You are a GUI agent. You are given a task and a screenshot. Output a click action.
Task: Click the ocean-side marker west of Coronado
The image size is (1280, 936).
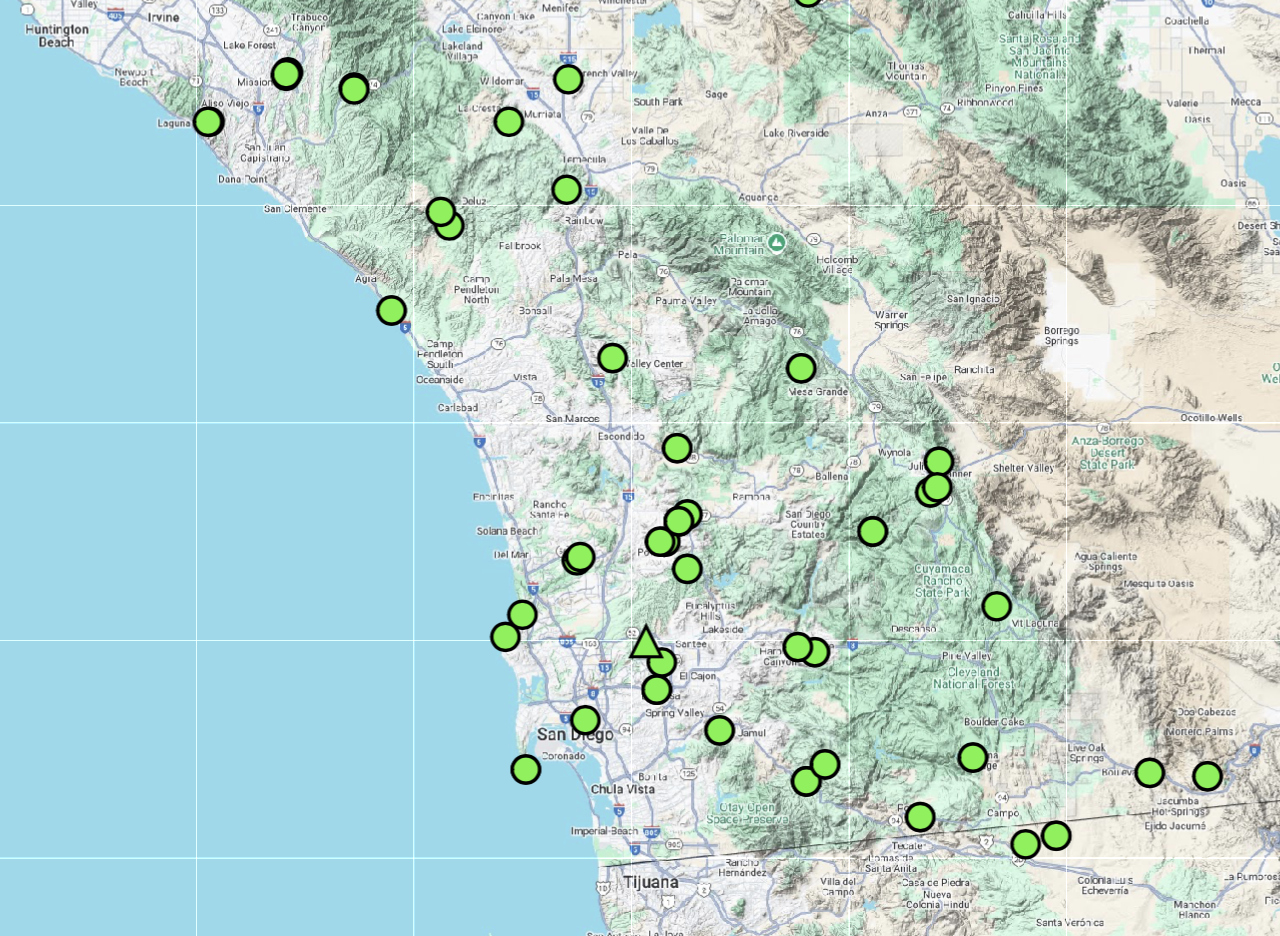click(x=526, y=769)
